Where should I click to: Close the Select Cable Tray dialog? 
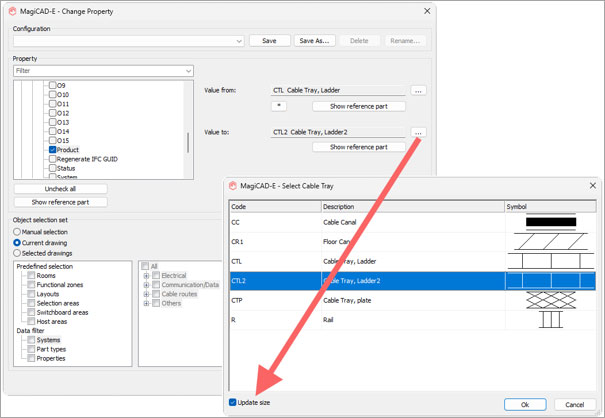coord(593,186)
